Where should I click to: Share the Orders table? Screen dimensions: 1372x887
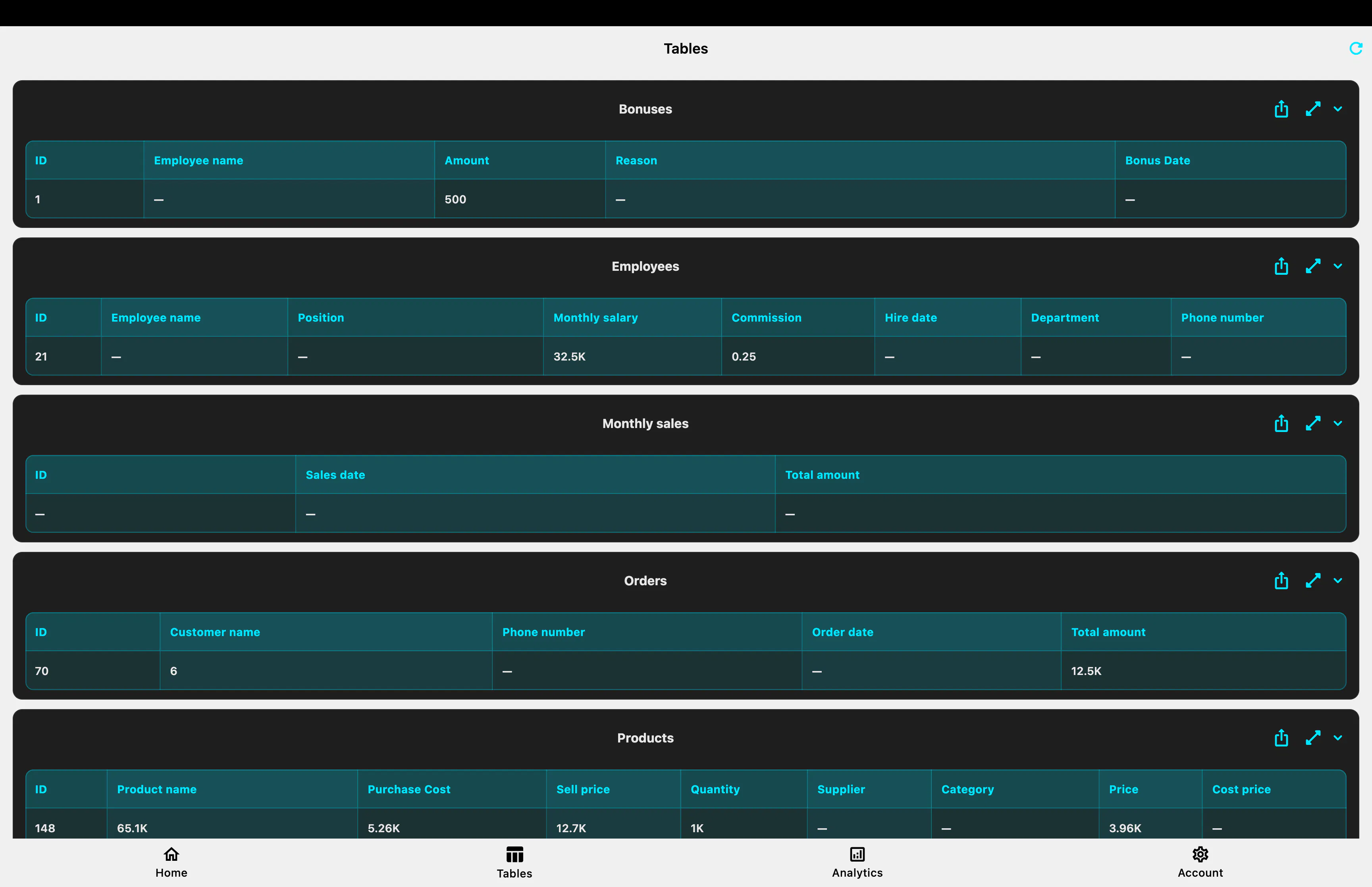[1281, 580]
